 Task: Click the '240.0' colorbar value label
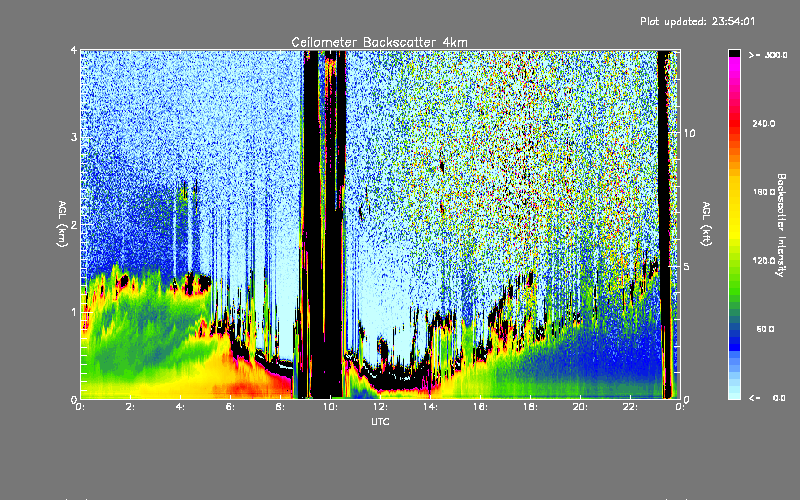click(x=764, y=123)
